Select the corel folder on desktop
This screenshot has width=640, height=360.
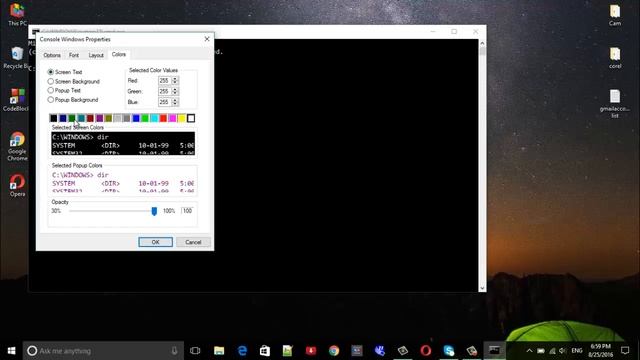pos(615,58)
